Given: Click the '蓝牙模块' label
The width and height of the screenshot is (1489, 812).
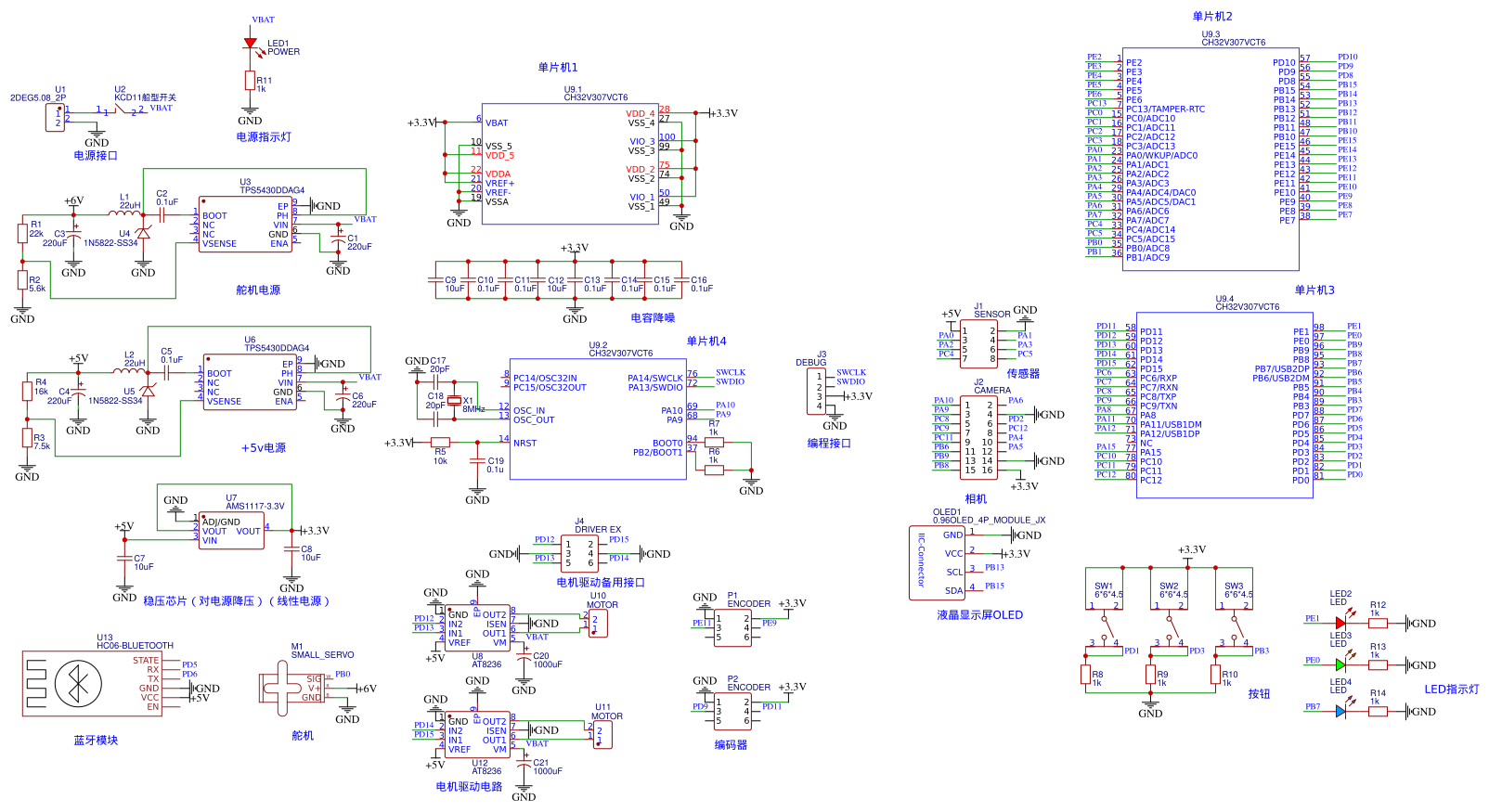Looking at the screenshot, I should point(96,740).
